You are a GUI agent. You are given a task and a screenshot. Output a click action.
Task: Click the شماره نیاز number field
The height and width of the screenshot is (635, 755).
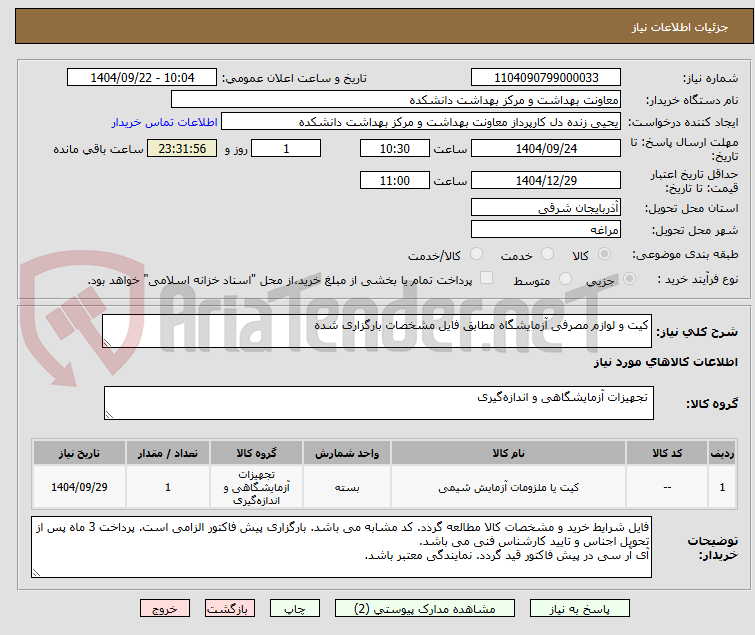tap(546, 78)
